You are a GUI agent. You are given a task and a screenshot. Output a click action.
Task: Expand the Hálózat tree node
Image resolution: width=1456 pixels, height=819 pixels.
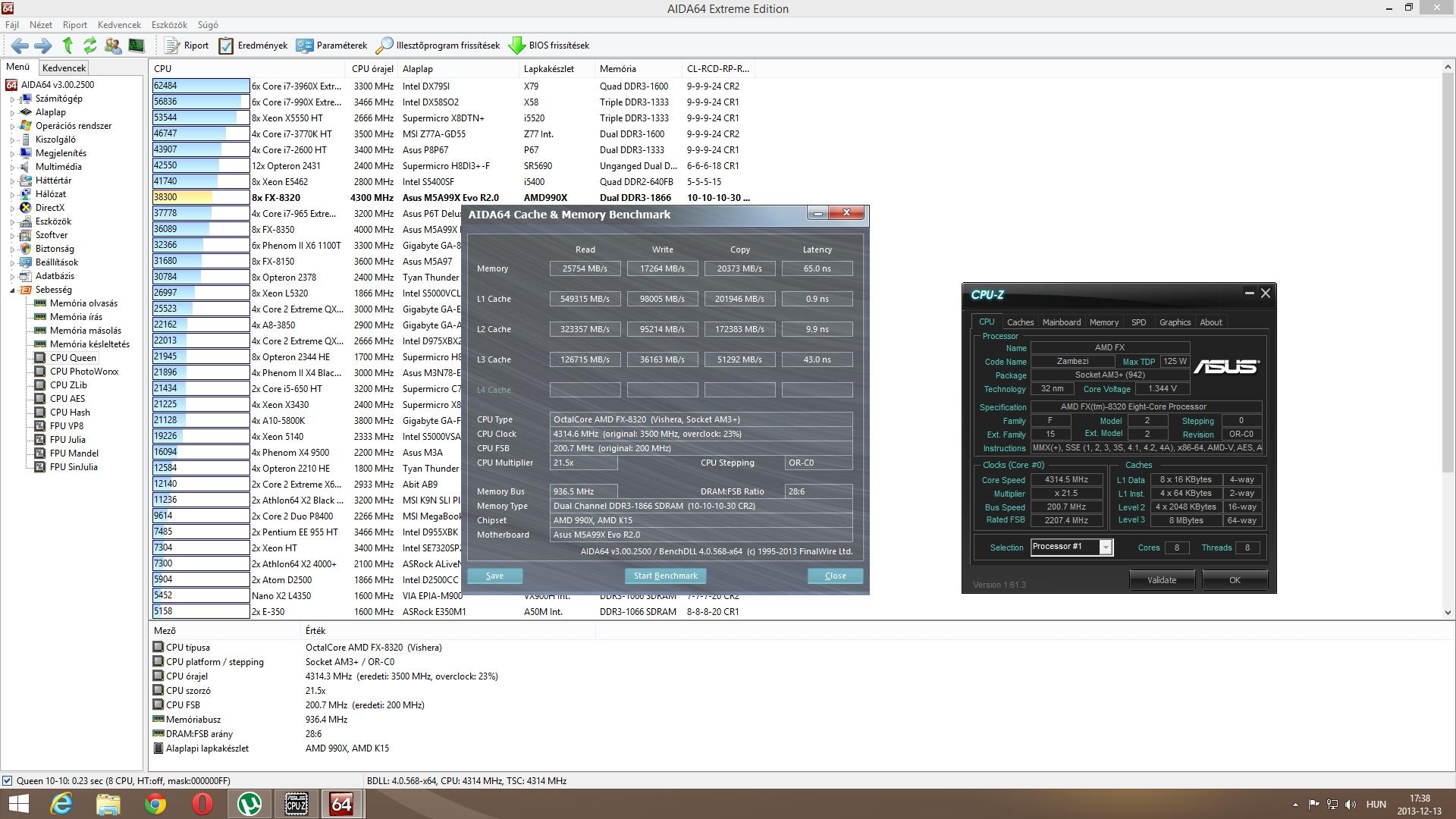[12, 194]
